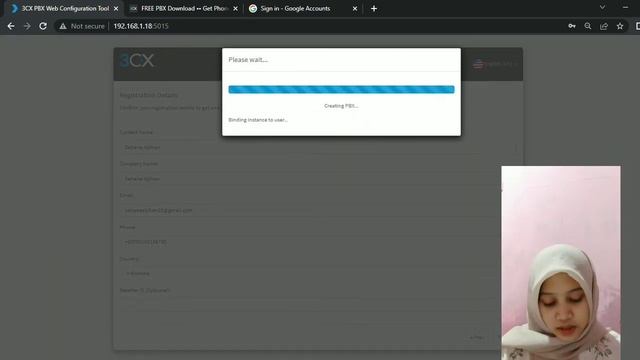This screenshot has height=360, width=640.
Task: Click the Not secure label text
Action: point(88,26)
